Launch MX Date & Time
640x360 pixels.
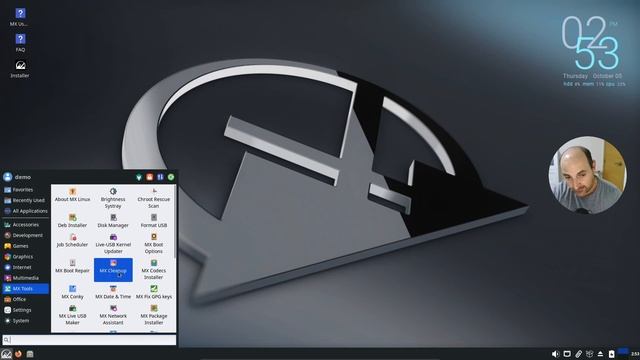click(x=113, y=292)
